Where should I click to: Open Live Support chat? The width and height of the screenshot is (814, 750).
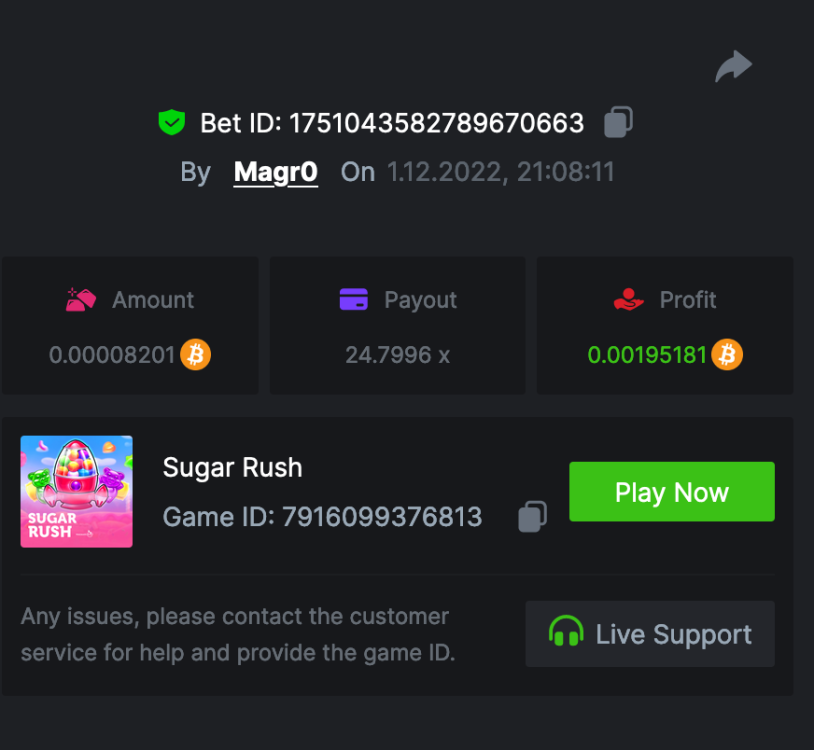(650, 634)
